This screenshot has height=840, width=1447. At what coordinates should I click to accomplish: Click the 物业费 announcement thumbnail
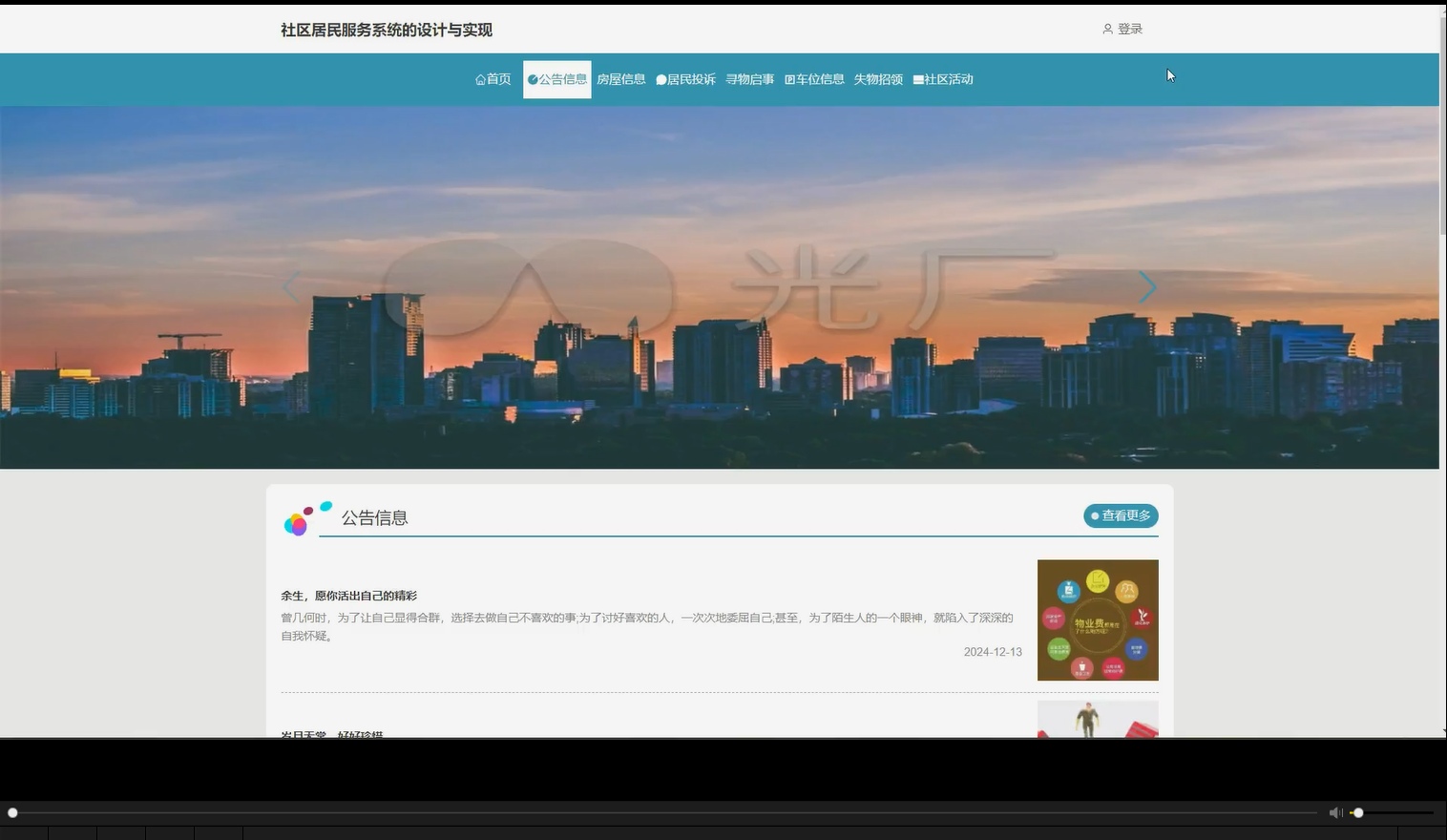[x=1097, y=619]
